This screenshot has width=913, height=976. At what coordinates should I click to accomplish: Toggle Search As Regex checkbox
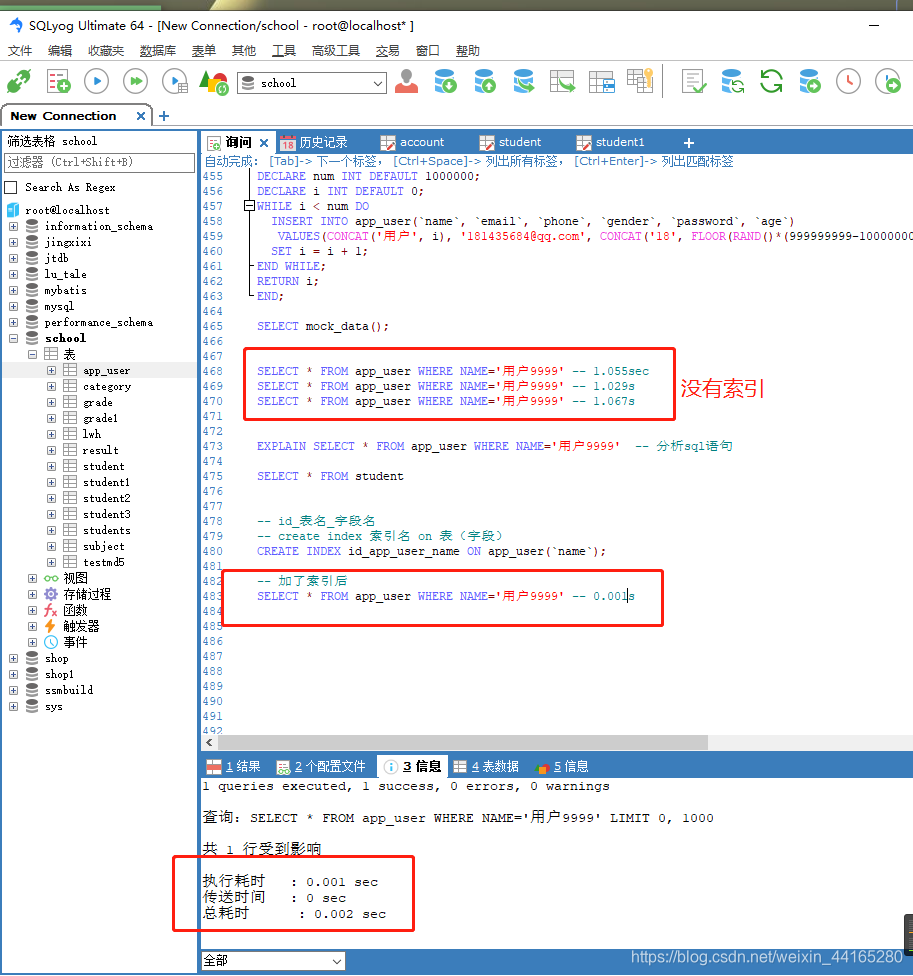click(x=11, y=187)
